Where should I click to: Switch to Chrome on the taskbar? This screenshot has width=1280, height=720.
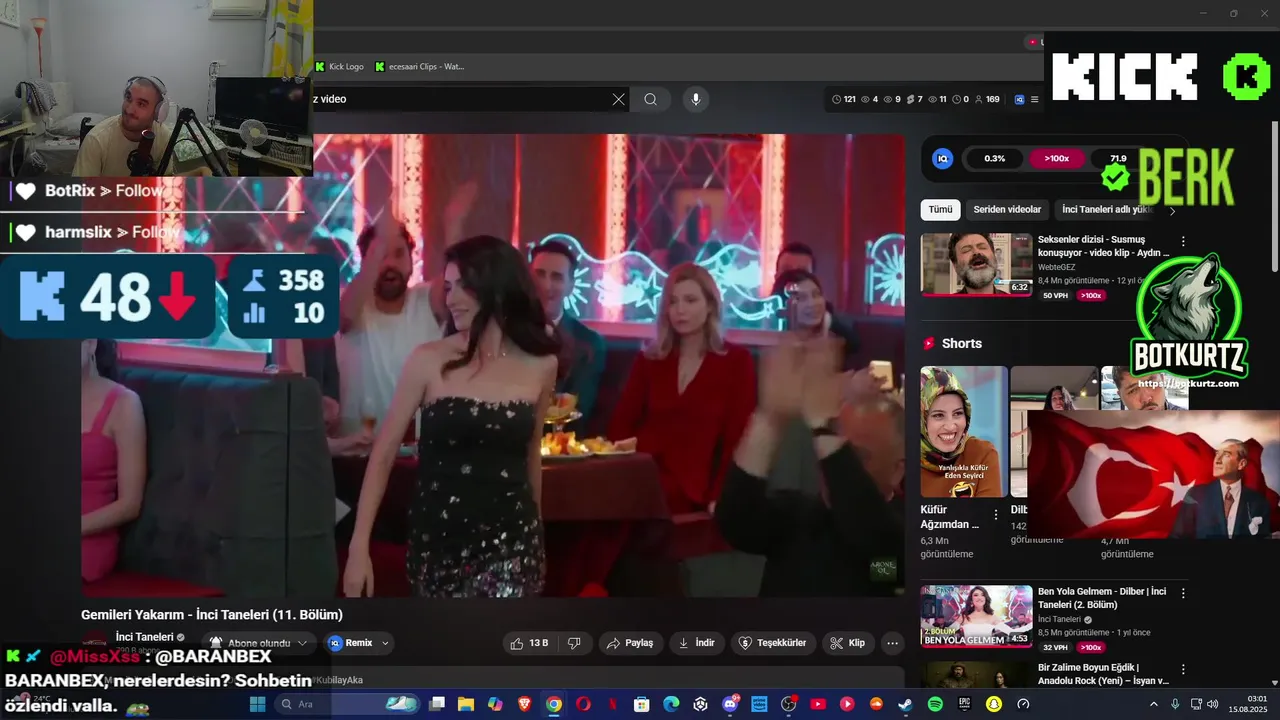pos(554,704)
